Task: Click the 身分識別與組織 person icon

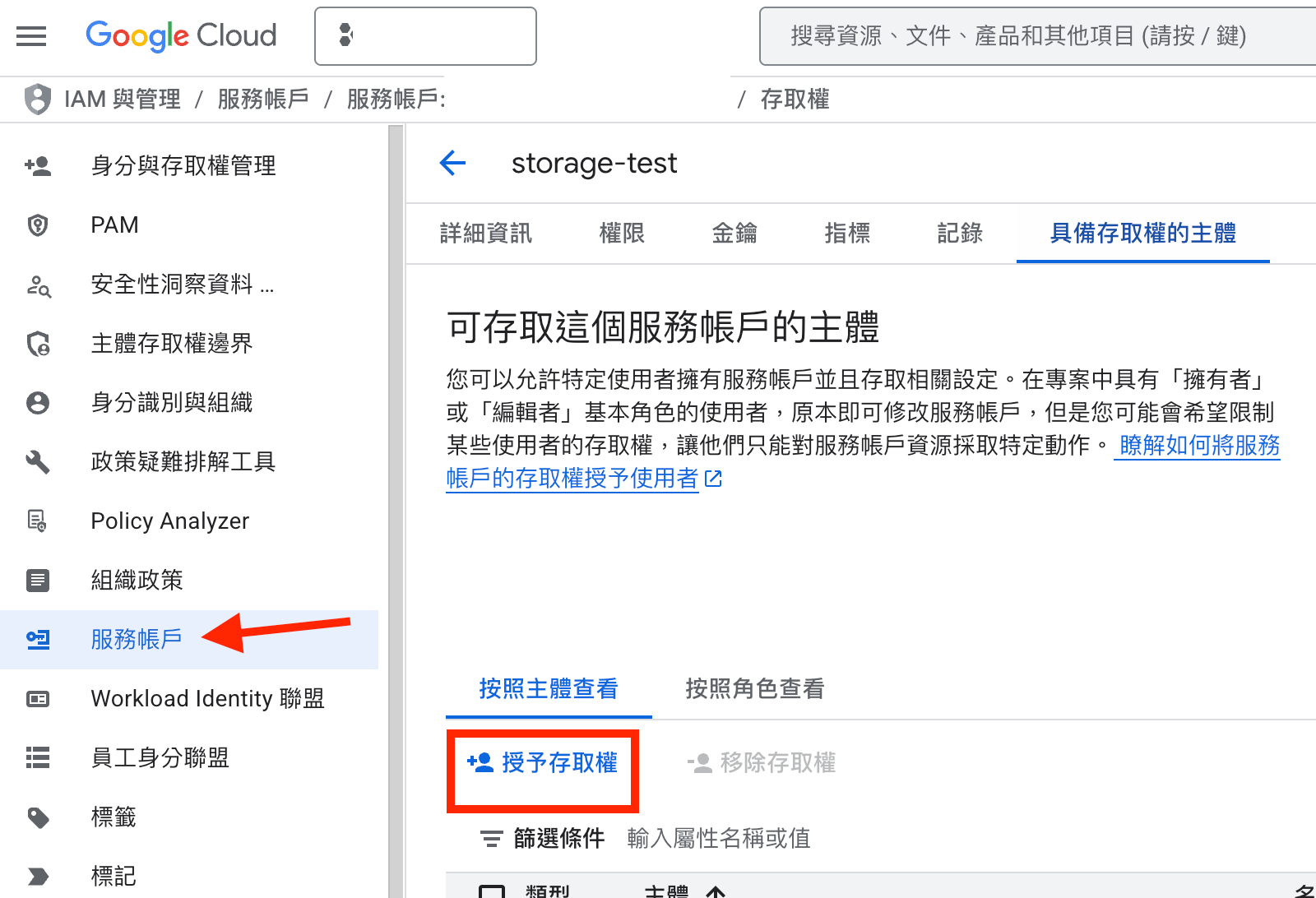Action: pos(38,403)
